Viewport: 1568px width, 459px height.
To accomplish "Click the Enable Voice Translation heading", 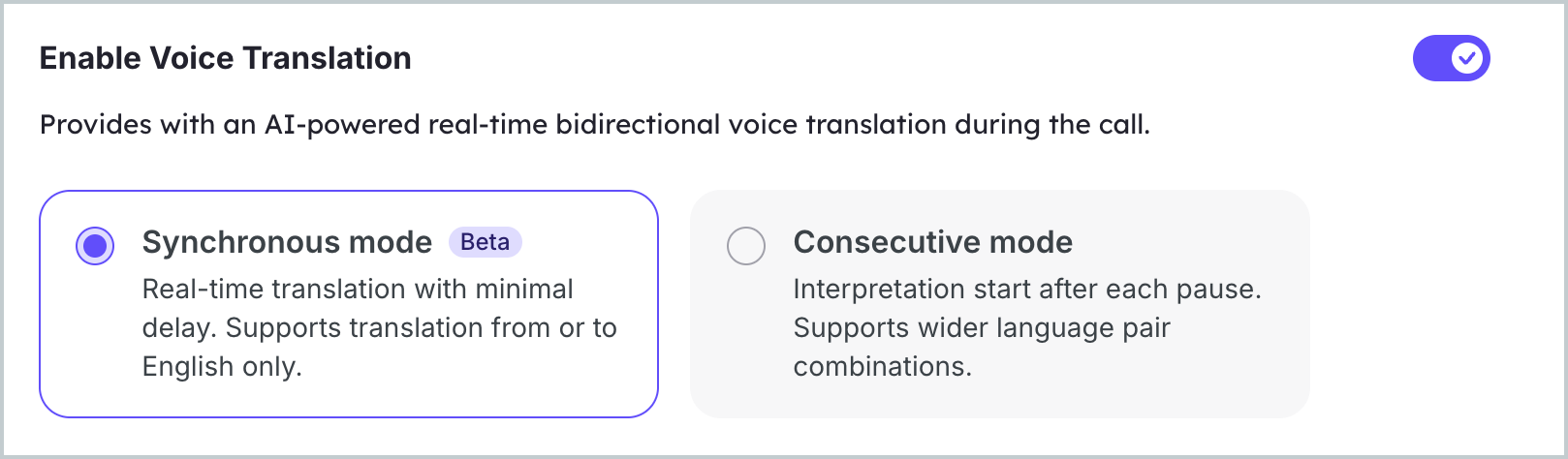I will [225, 58].
